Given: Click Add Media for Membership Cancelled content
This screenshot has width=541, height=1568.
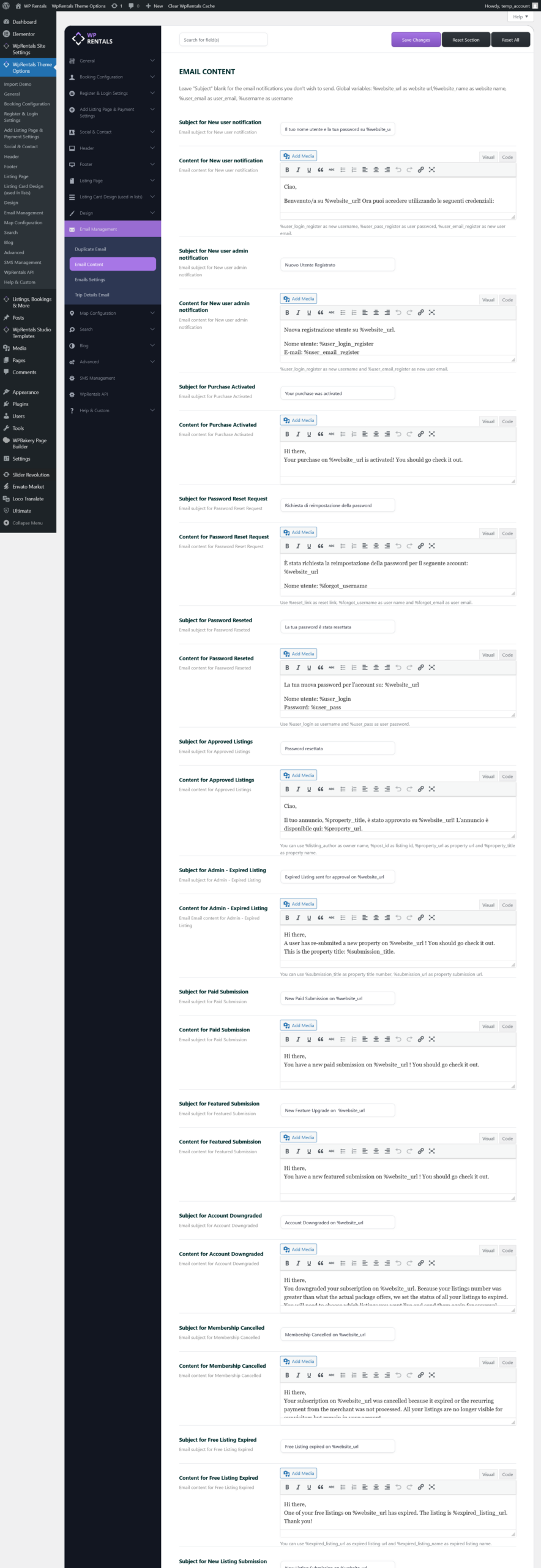Looking at the screenshot, I should 299,1361.
